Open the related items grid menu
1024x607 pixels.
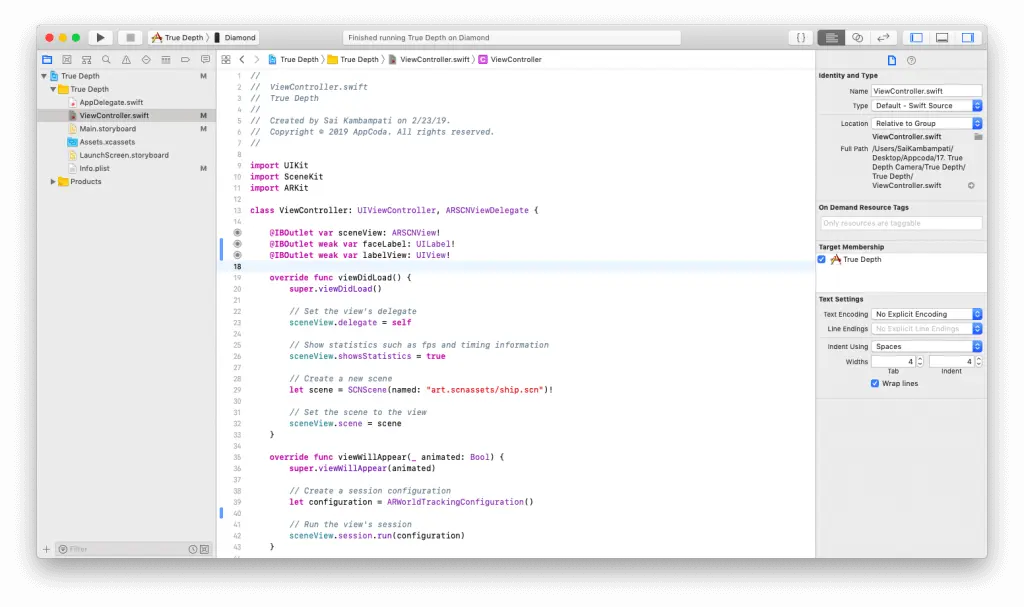point(226,59)
